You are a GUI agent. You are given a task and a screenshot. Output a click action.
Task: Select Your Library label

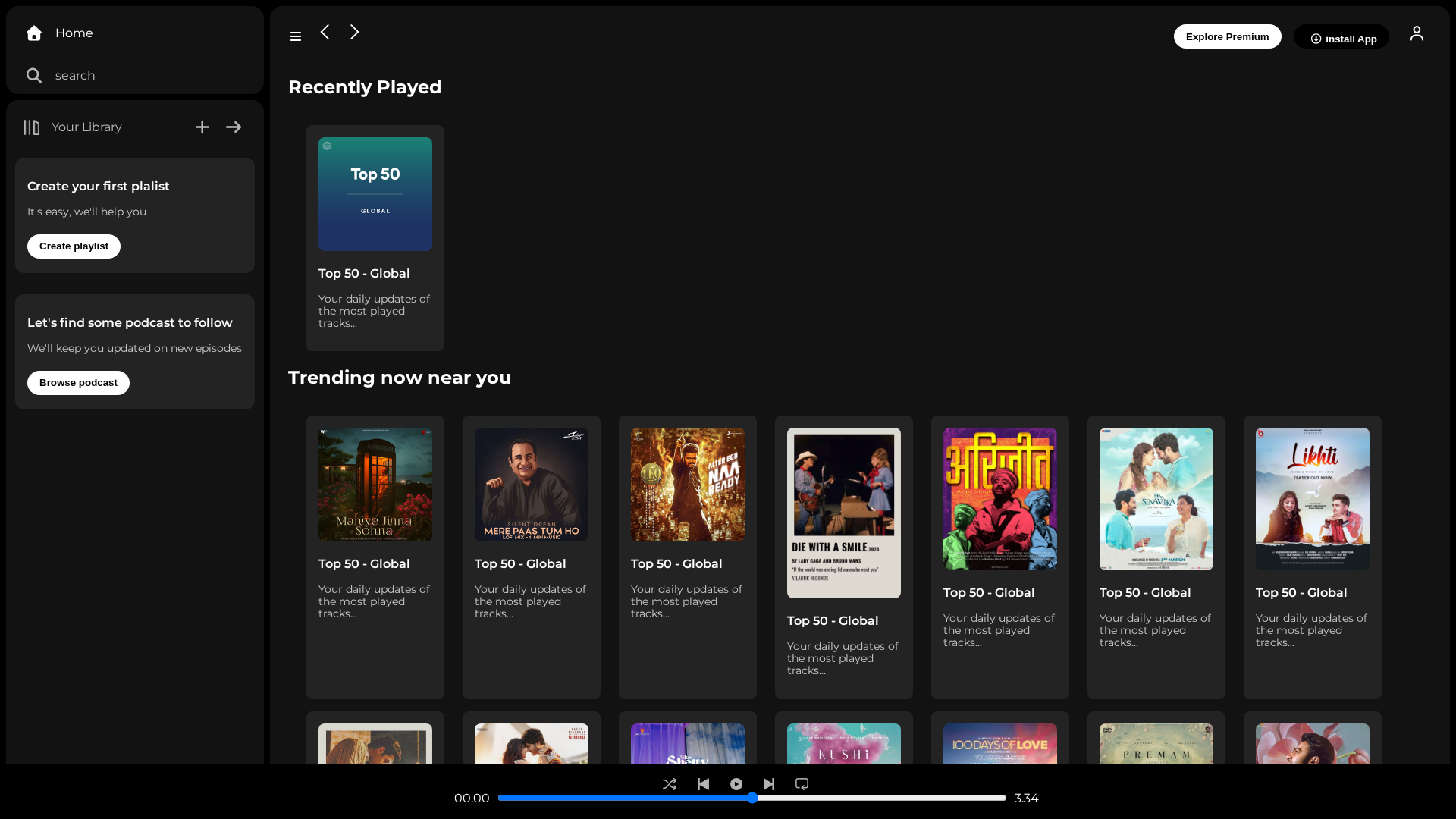click(86, 127)
